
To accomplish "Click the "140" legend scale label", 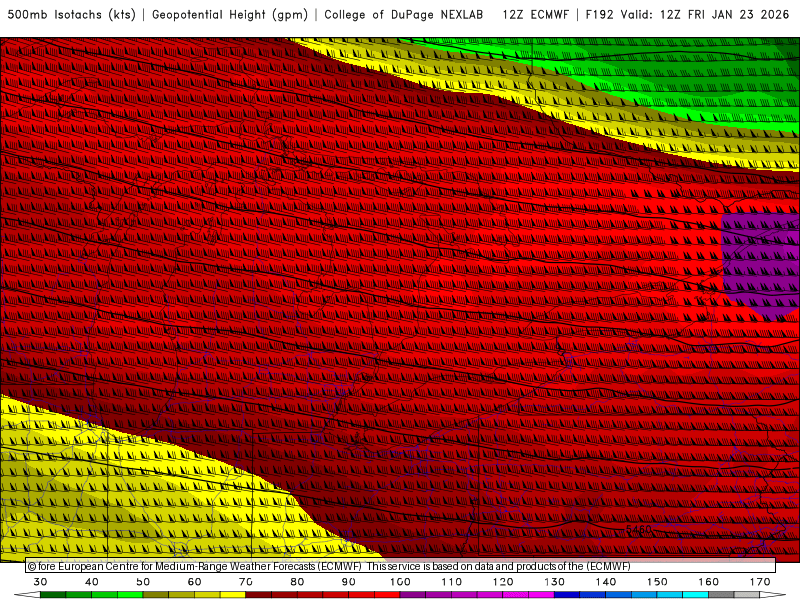I will click(x=606, y=582).
